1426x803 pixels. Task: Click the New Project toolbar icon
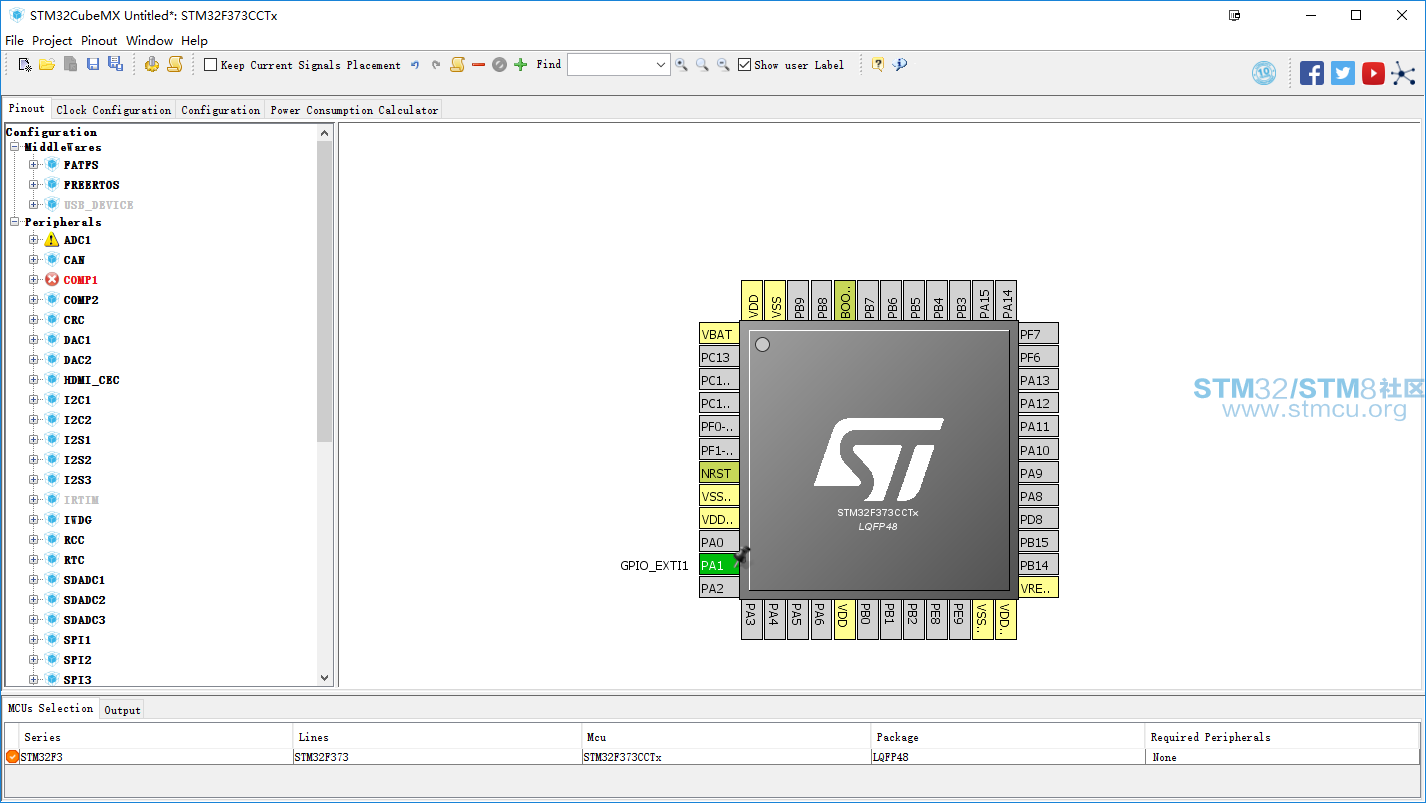click(25, 65)
